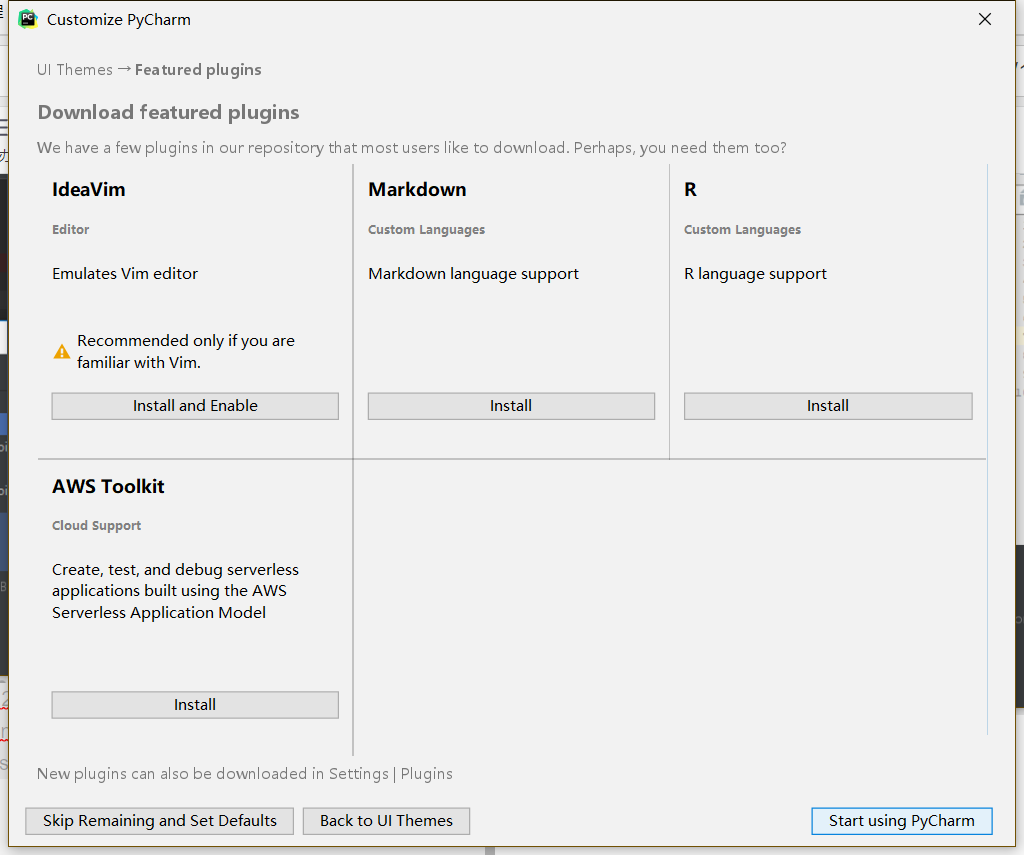This screenshot has height=855, width=1024.
Task: Install the R language support plugin
Action: pyautogui.click(x=827, y=405)
